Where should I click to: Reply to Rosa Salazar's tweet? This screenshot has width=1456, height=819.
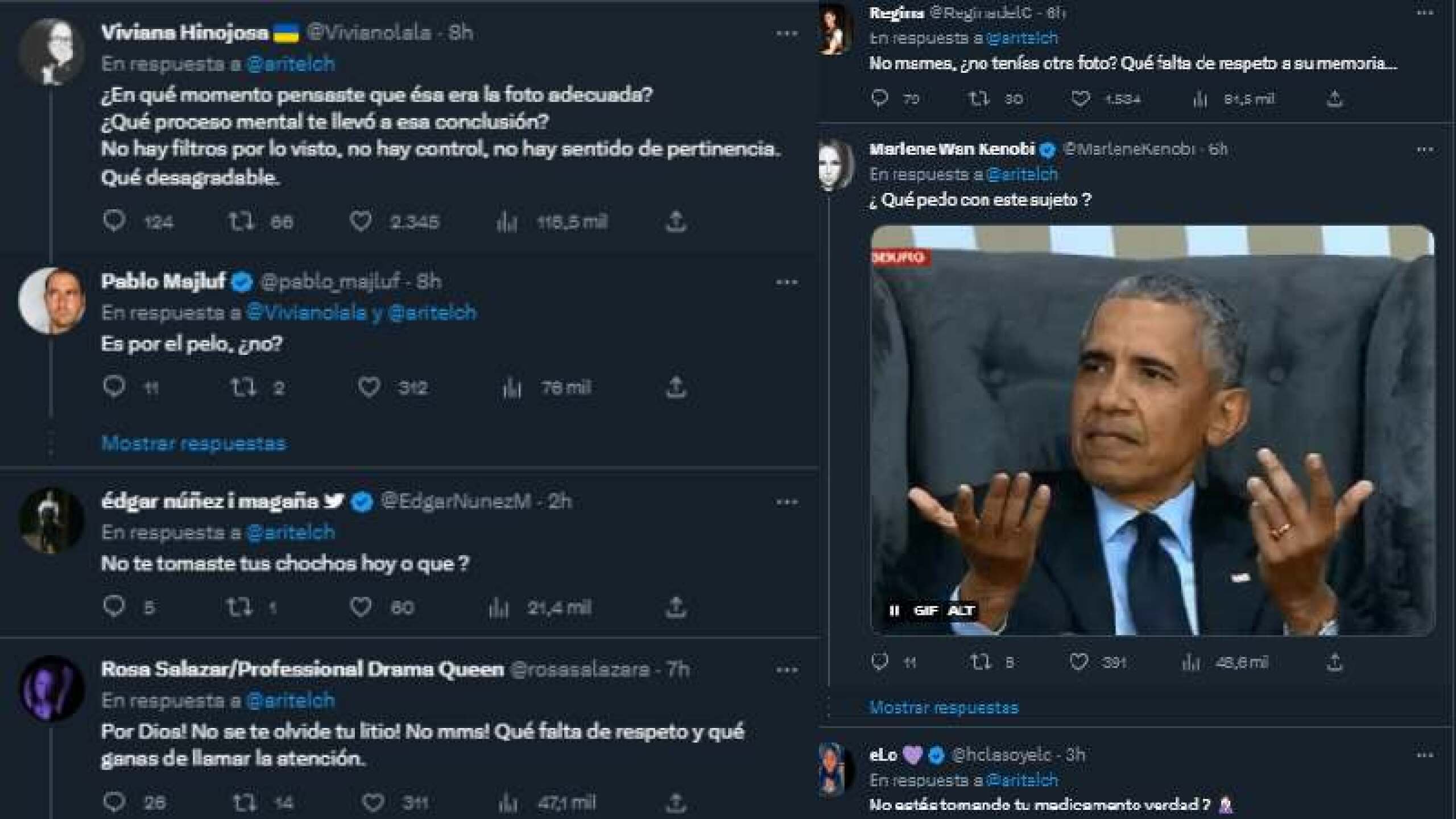tap(114, 802)
